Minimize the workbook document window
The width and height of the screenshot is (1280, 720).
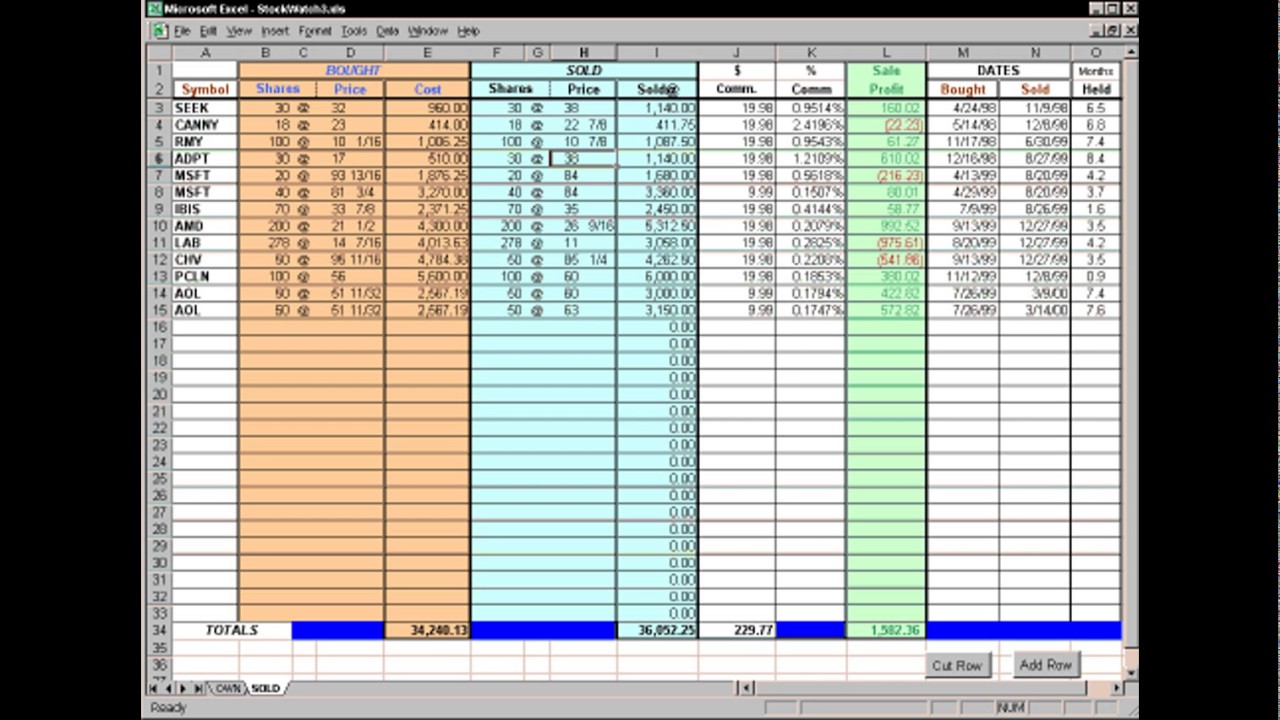pyautogui.click(x=1097, y=31)
